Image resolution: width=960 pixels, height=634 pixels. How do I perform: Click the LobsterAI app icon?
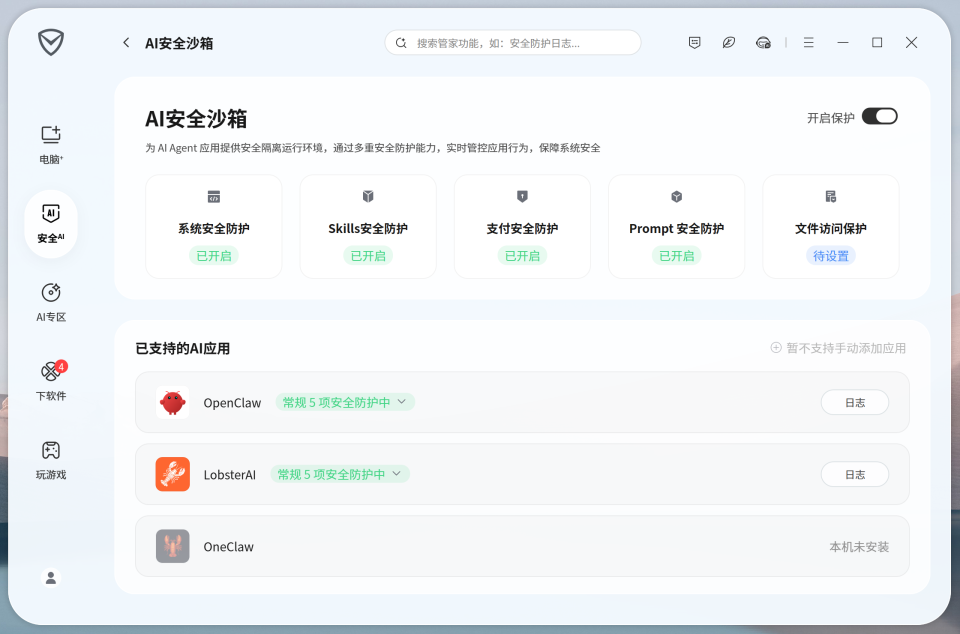(172, 474)
